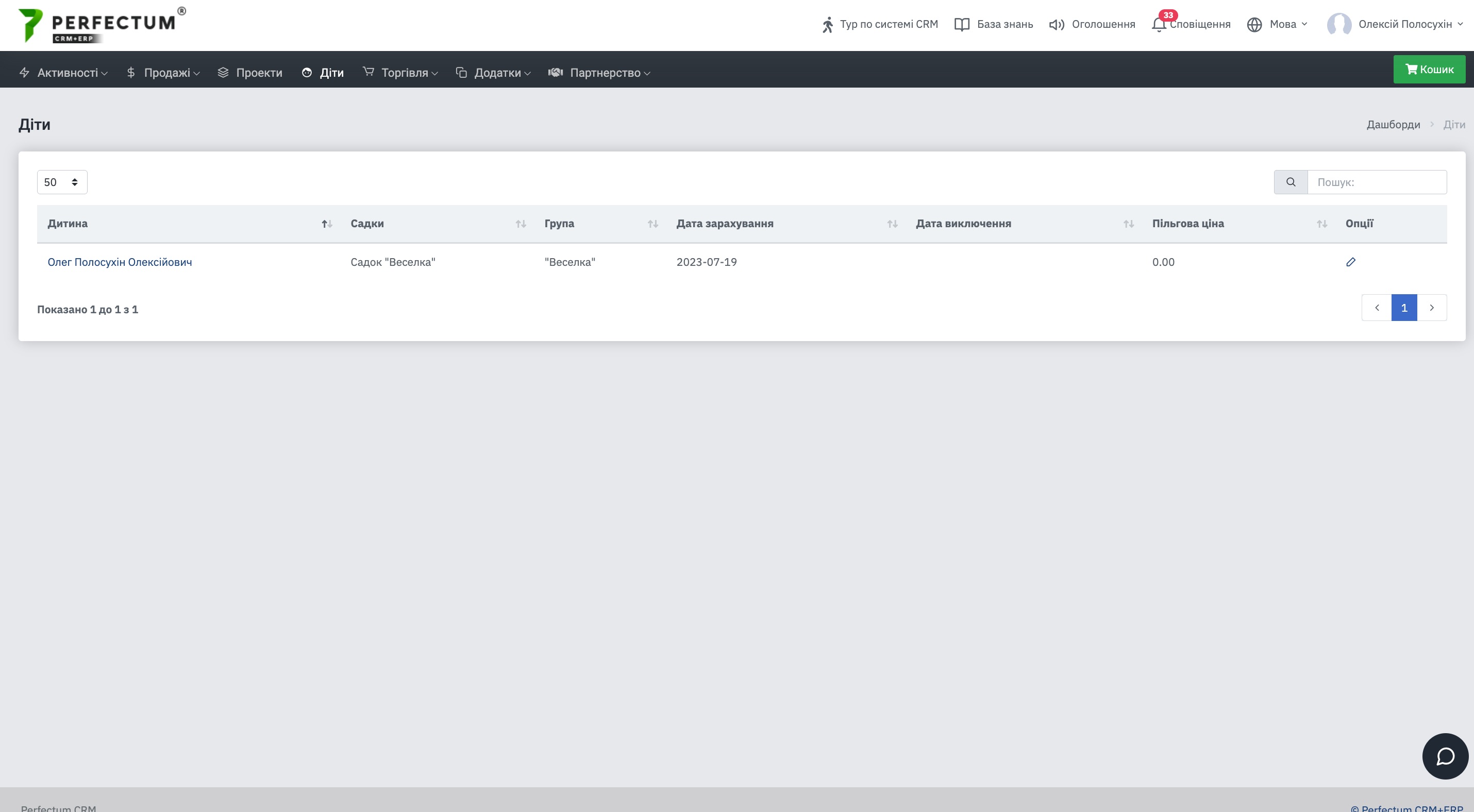Click the announcements megaphone icon

click(1057, 25)
